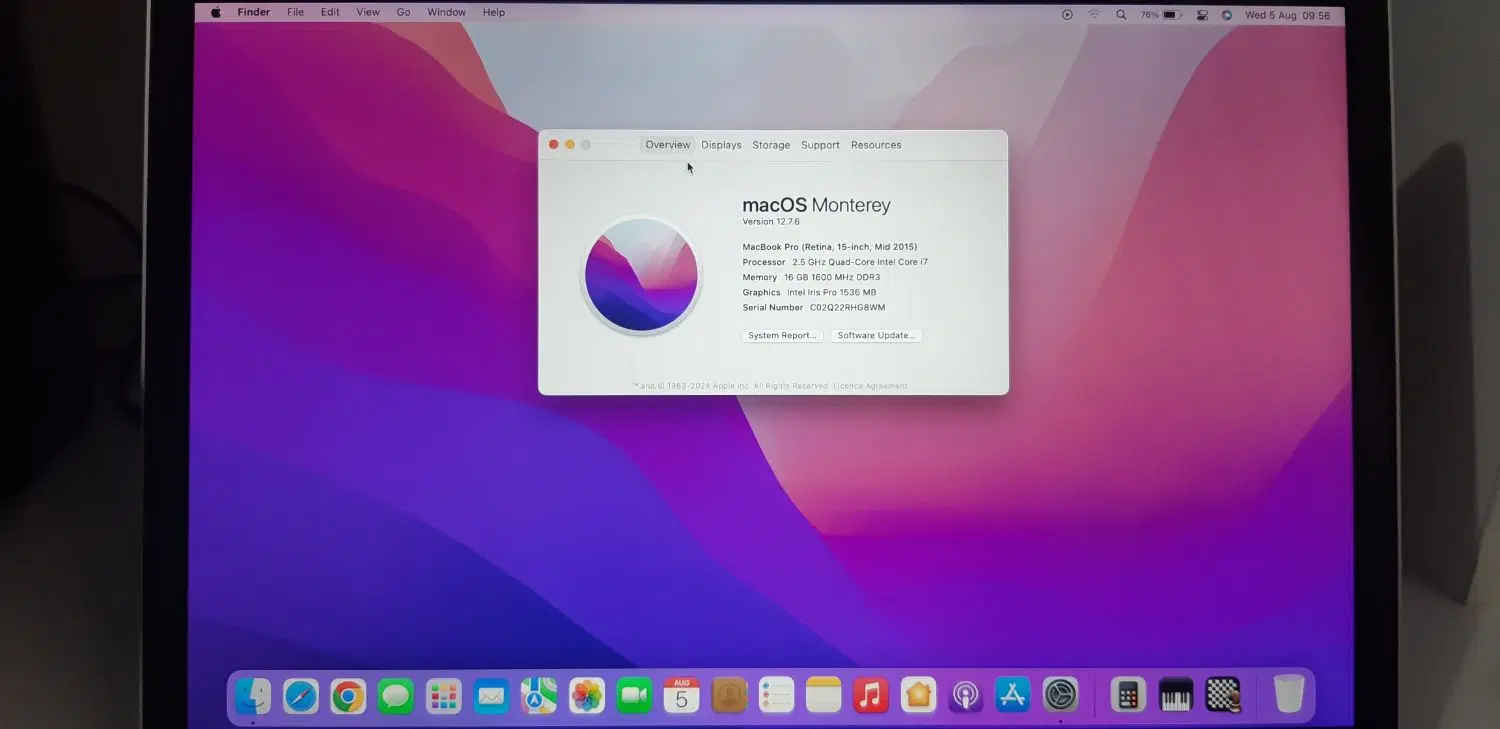Open the Resources tab
The width and height of the screenshot is (1500, 729).
pyautogui.click(x=876, y=145)
